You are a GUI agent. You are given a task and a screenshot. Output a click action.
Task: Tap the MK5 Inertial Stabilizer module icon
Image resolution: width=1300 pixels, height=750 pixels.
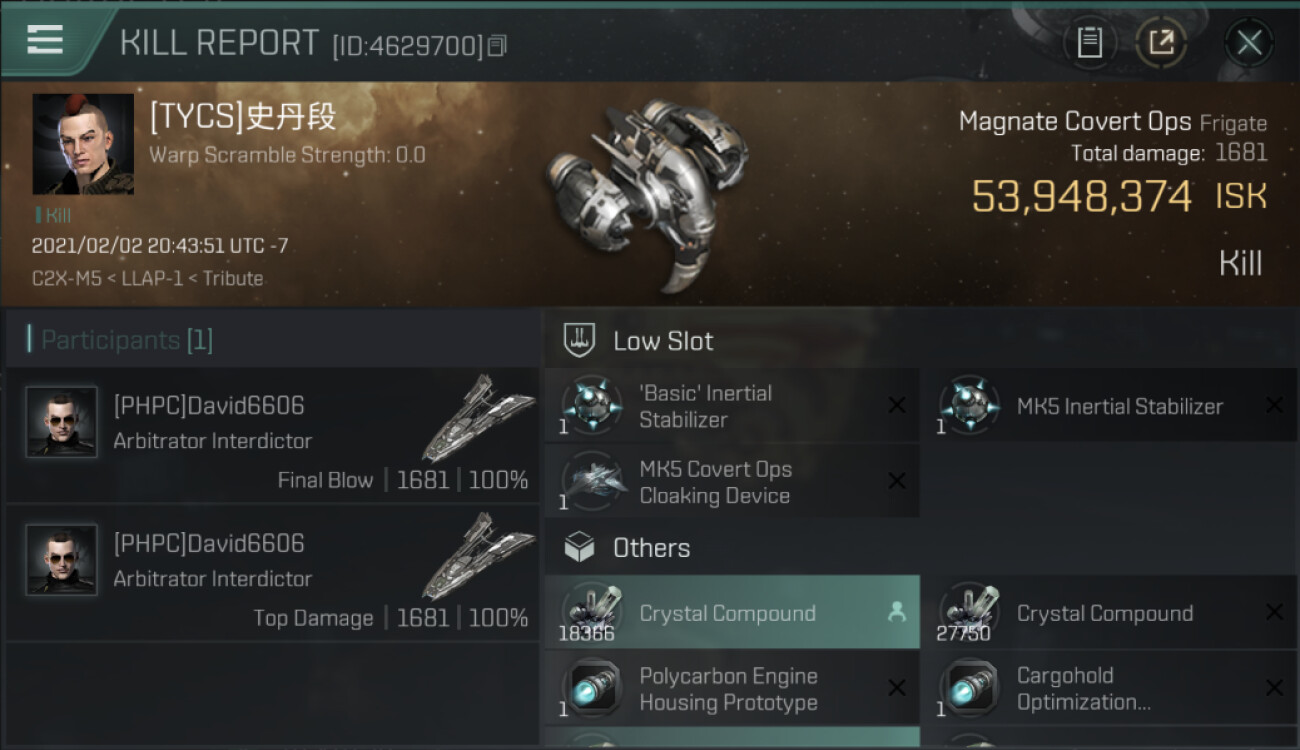(969, 405)
